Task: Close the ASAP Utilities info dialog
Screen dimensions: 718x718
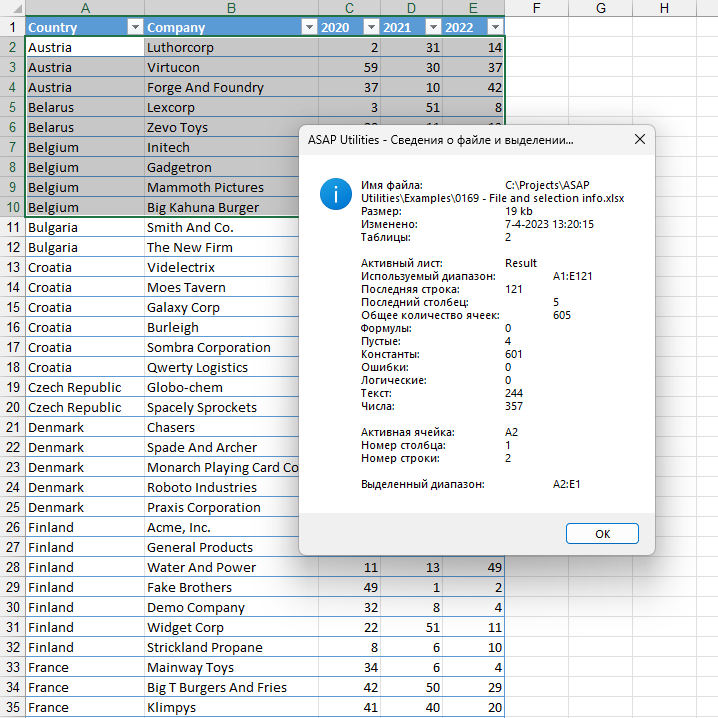Action: pyautogui.click(x=640, y=139)
